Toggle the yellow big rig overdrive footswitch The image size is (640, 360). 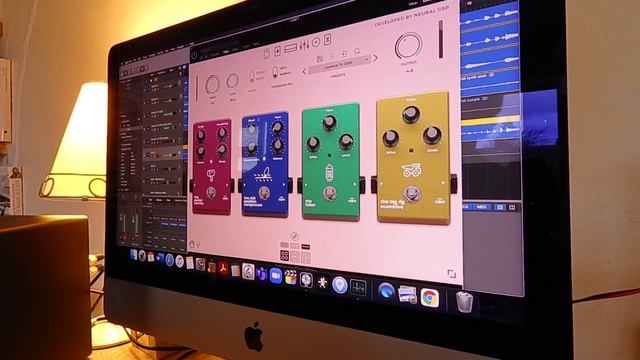(411, 194)
